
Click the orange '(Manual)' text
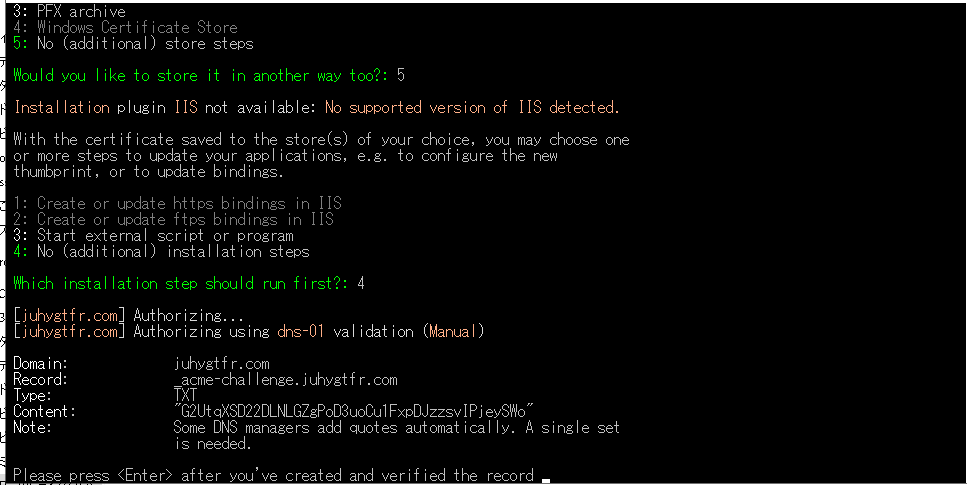click(x=453, y=332)
